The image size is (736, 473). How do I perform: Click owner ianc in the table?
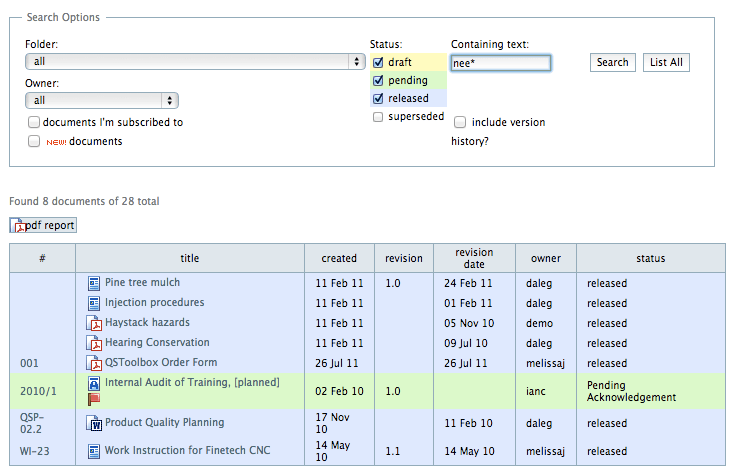(536, 391)
